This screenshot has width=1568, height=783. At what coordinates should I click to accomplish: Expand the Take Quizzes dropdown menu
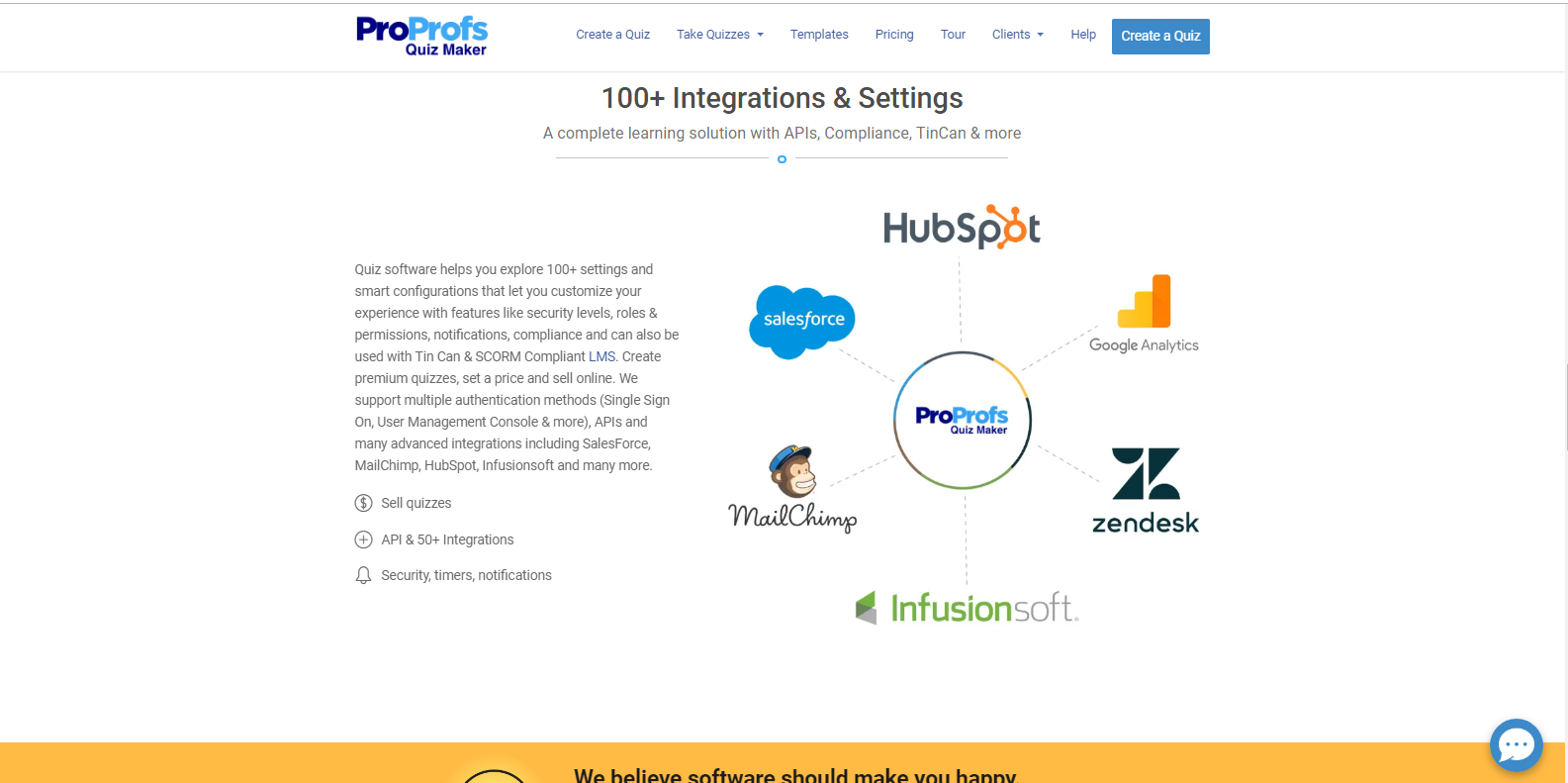[x=720, y=35]
